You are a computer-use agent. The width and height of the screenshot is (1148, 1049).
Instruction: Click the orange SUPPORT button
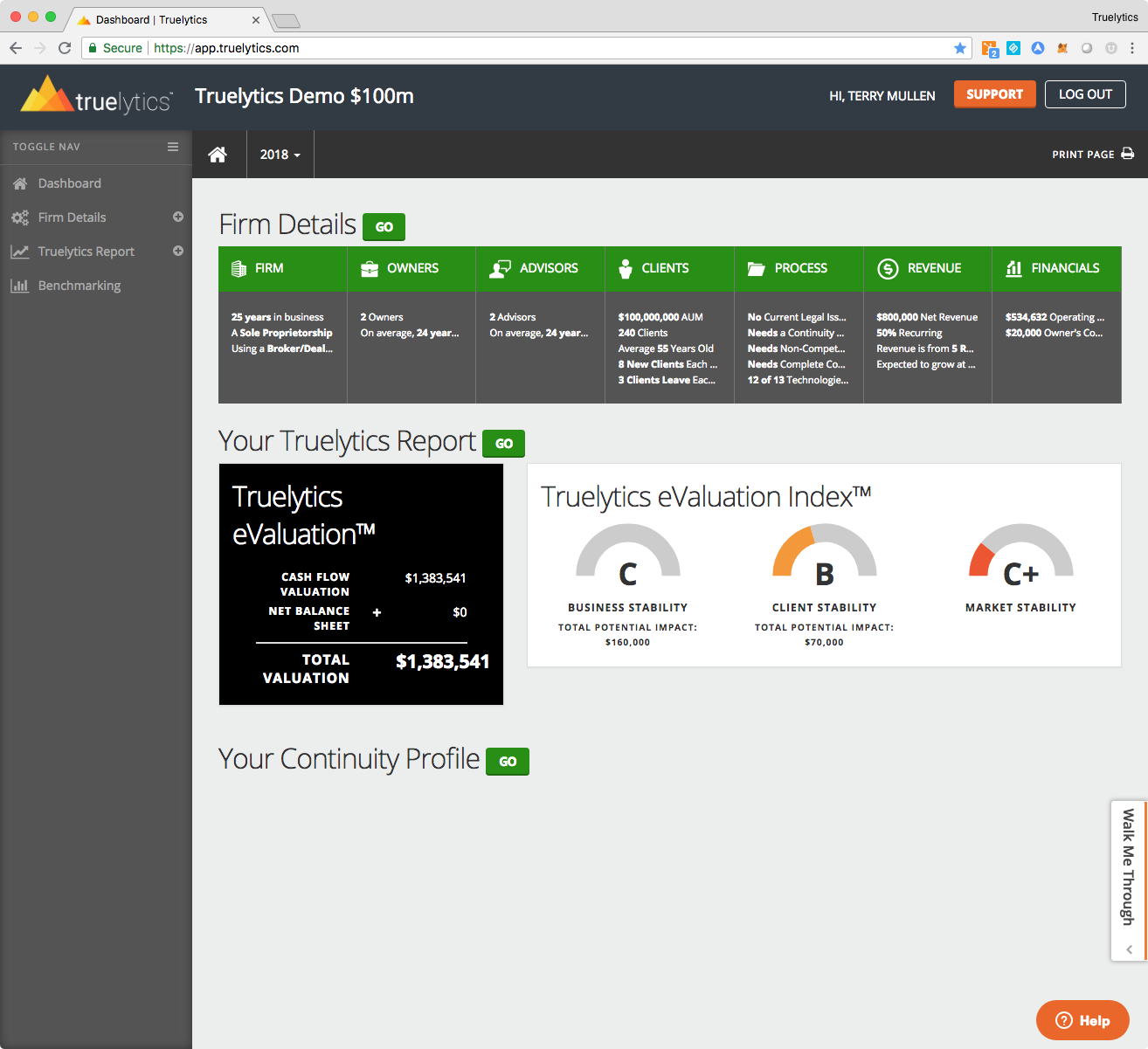click(995, 94)
